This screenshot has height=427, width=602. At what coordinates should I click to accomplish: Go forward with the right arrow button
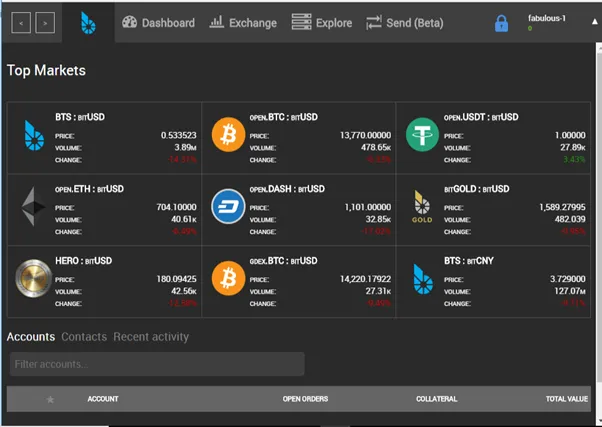click(x=45, y=23)
